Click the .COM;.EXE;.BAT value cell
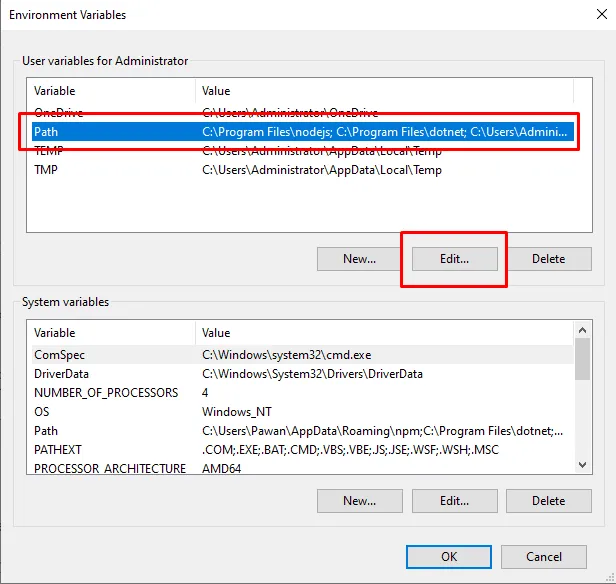 coord(350,449)
